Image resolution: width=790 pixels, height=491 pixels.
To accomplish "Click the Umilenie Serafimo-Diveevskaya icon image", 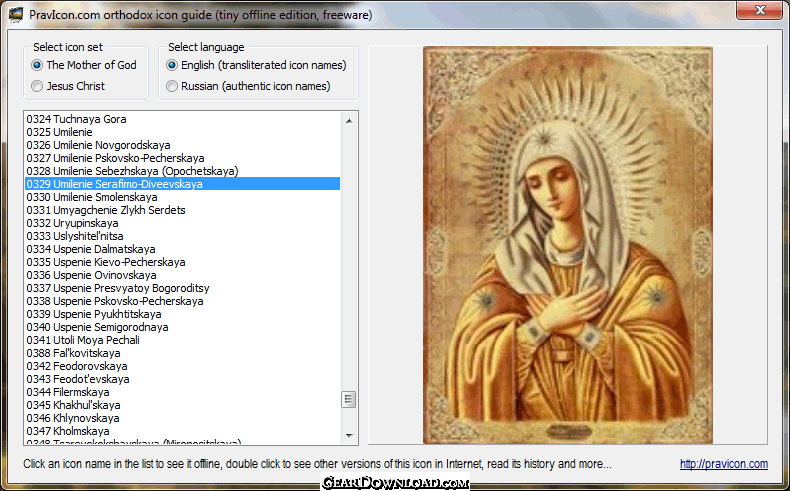I will 568,245.
